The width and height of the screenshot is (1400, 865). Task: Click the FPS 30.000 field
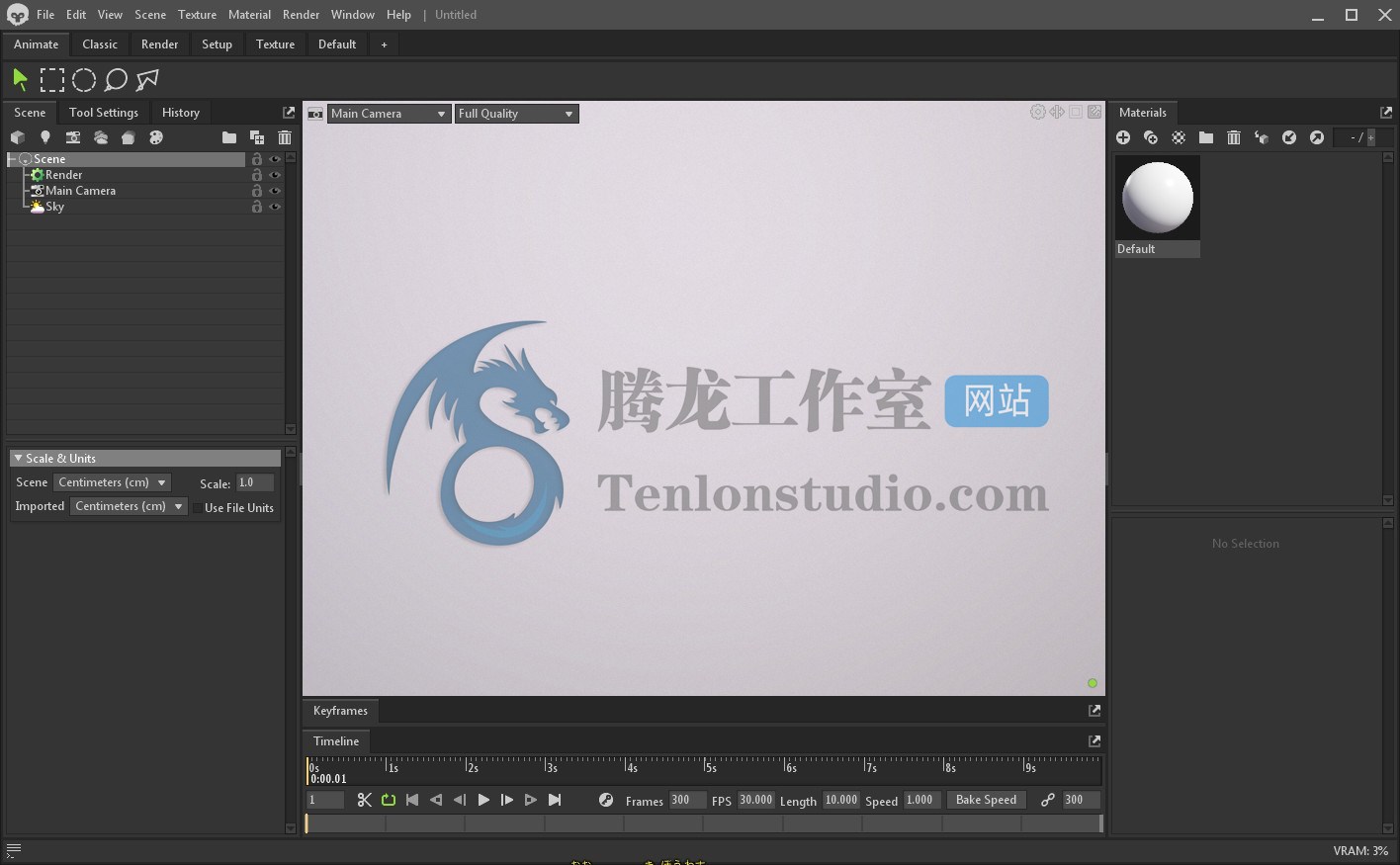click(x=755, y=800)
